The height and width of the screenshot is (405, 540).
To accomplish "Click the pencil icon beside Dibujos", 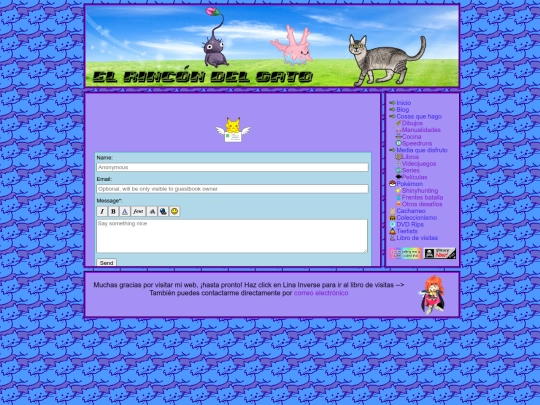I will click(398, 123).
